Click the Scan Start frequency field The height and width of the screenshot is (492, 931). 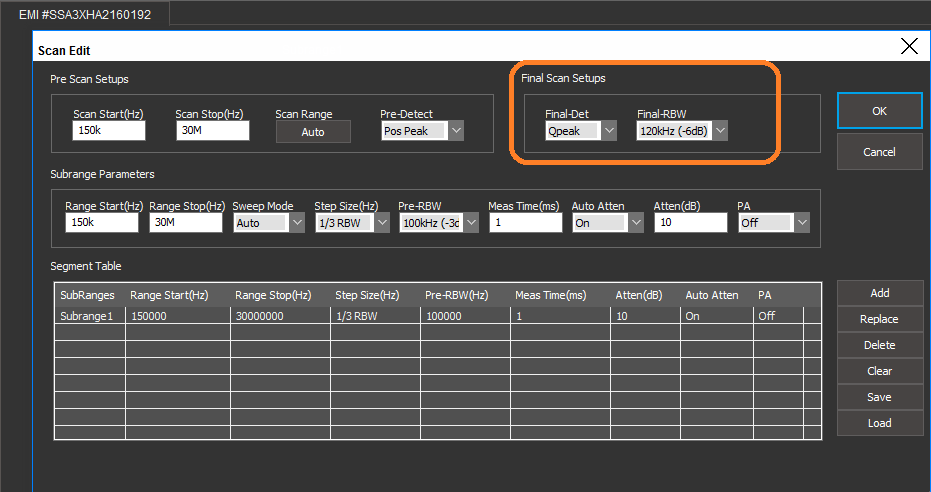tap(109, 131)
